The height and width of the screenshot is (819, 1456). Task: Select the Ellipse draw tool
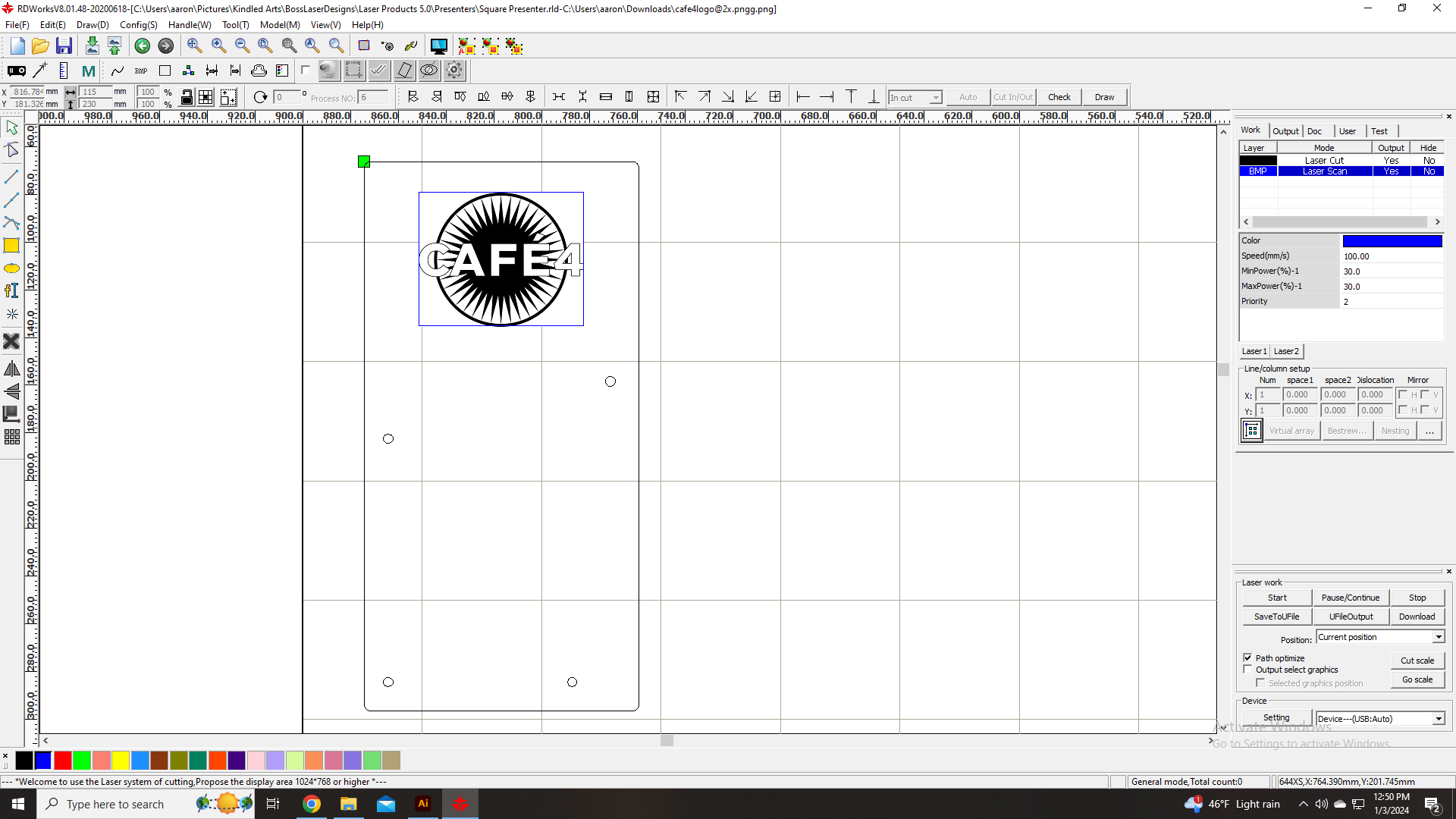click(11, 268)
